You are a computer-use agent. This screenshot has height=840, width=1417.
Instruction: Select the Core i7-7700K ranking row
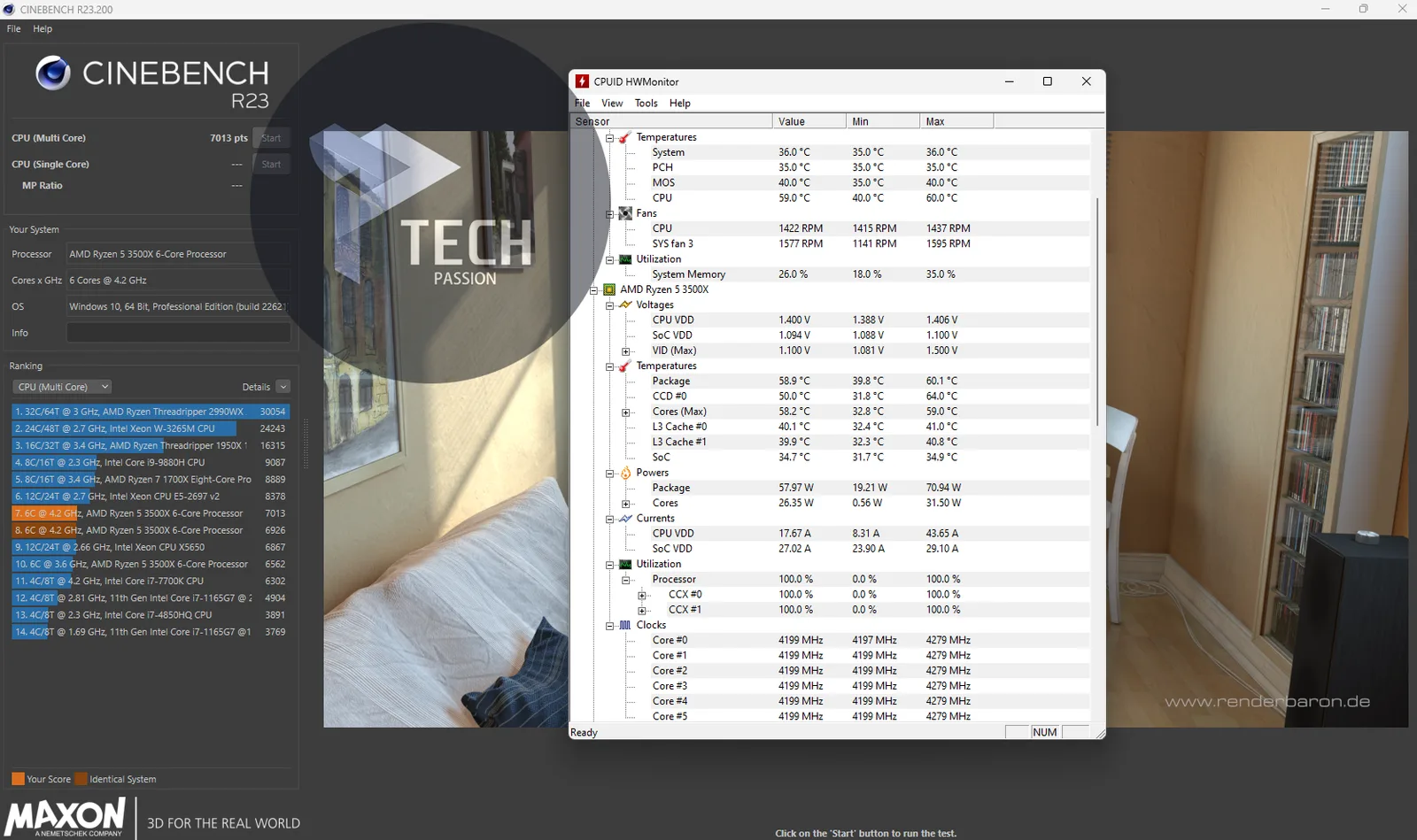point(151,582)
